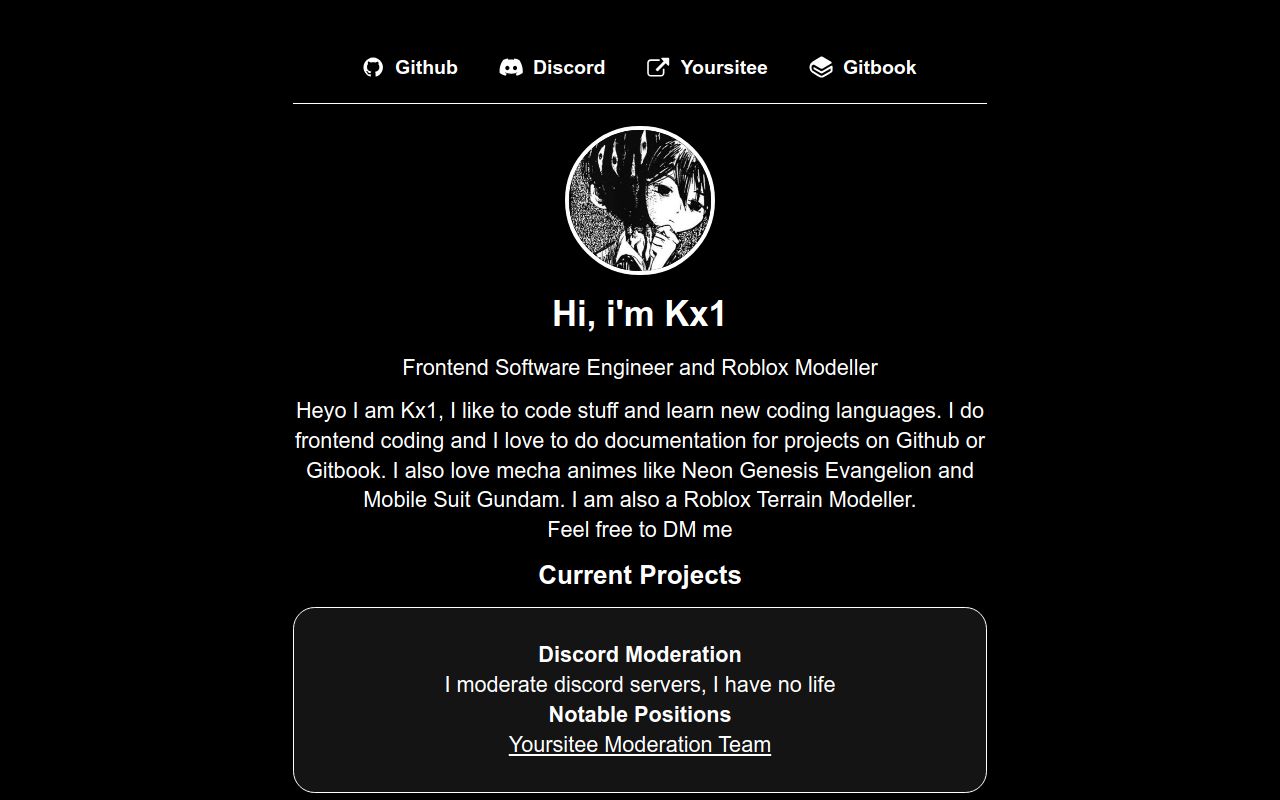Visit the Gitbook nav link text
The image size is (1280, 800).
click(x=879, y=67)
